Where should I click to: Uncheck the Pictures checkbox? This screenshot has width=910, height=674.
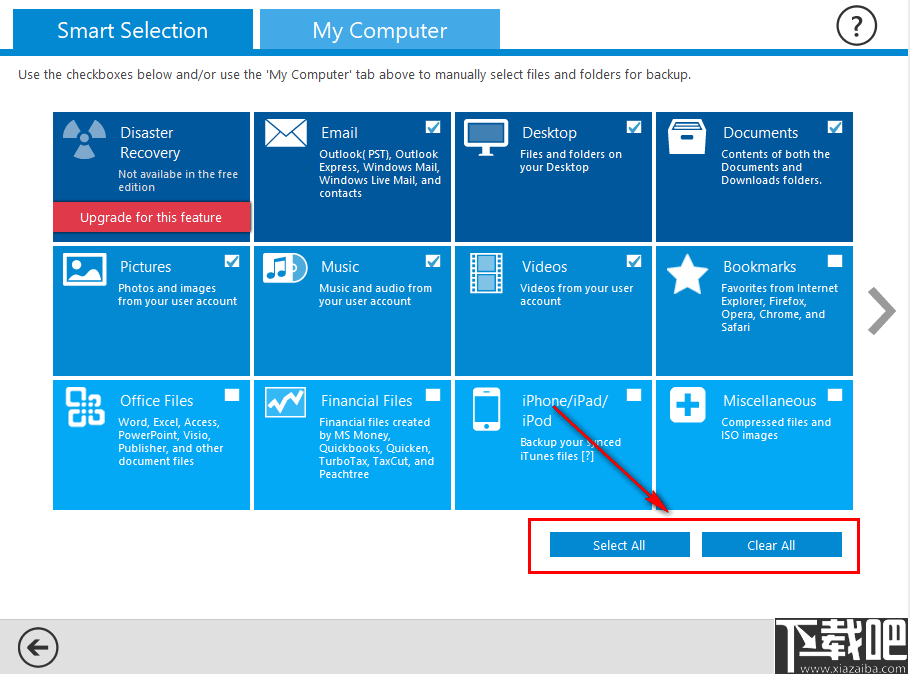232,261
